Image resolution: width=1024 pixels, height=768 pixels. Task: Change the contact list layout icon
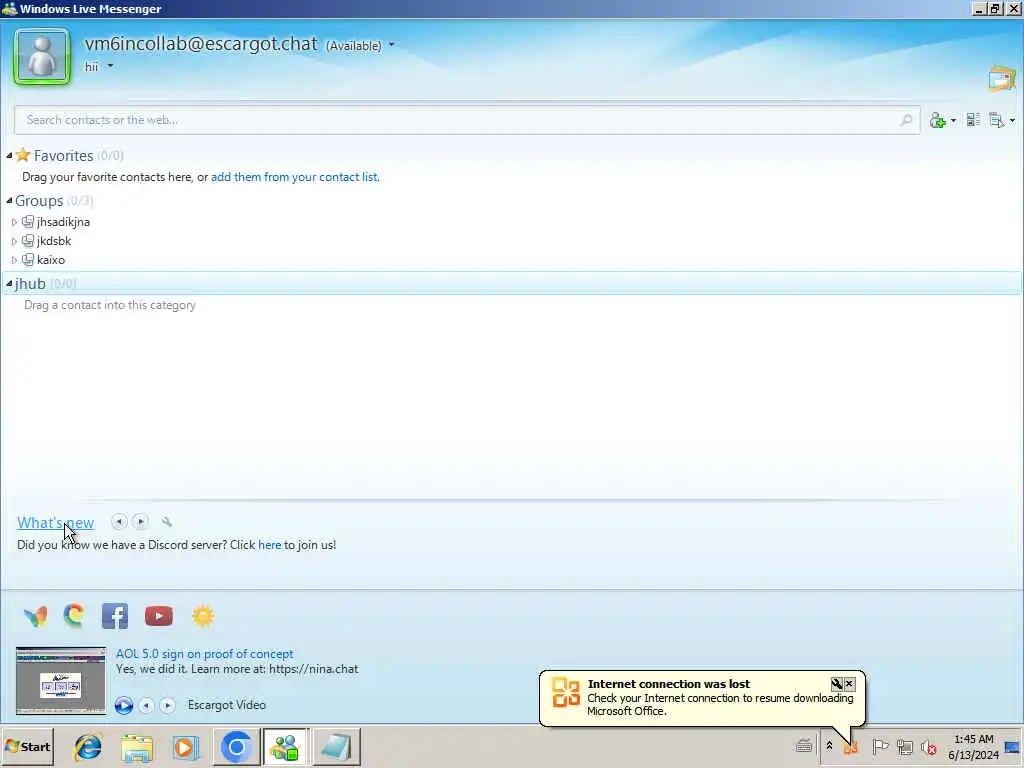click(x=973, y=120)
